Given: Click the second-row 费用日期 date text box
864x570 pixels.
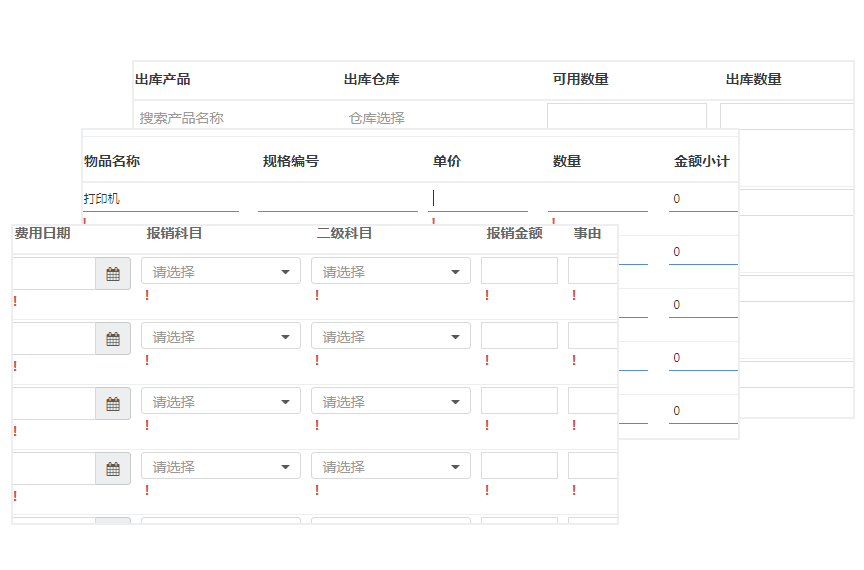Looking at the screenshot, I should click(54, 338).
